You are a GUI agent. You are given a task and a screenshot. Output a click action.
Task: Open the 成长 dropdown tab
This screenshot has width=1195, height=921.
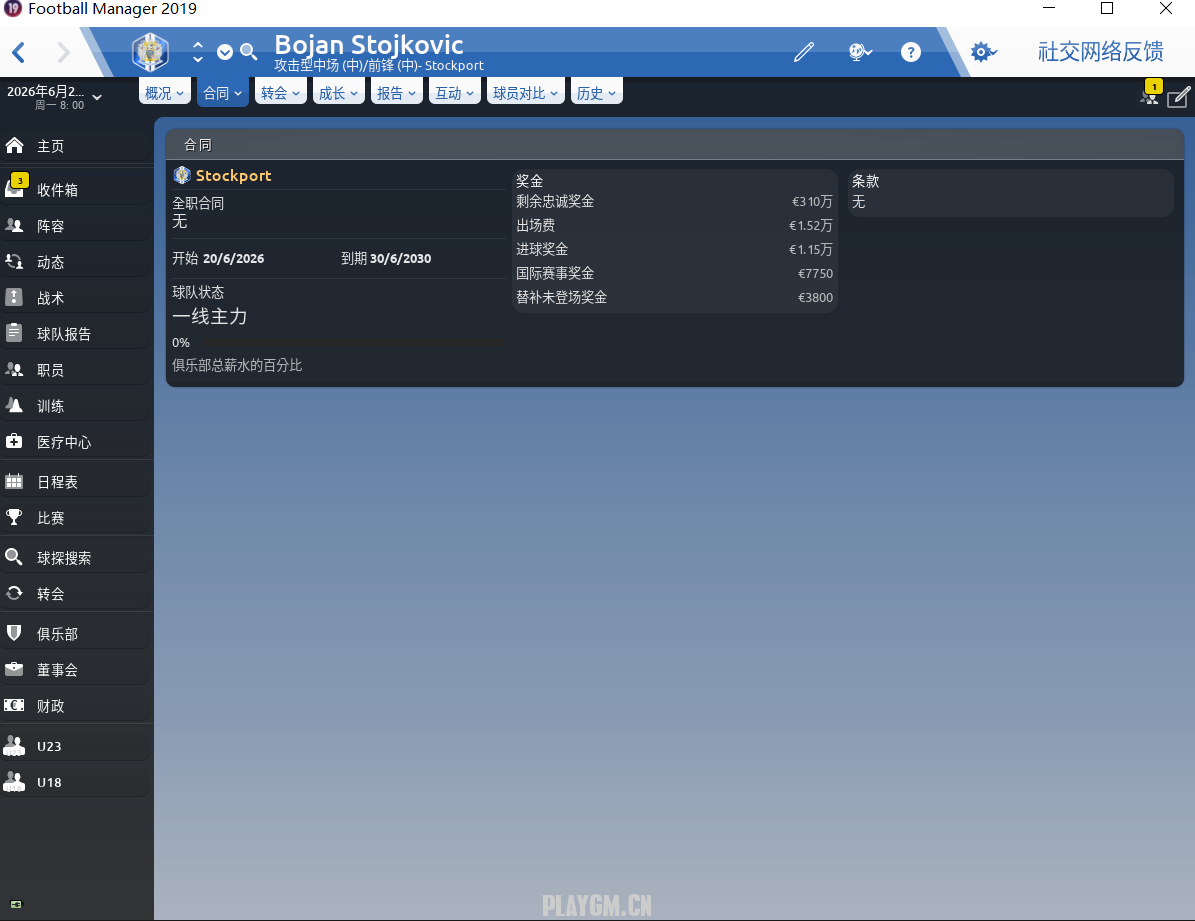(338, 92)
